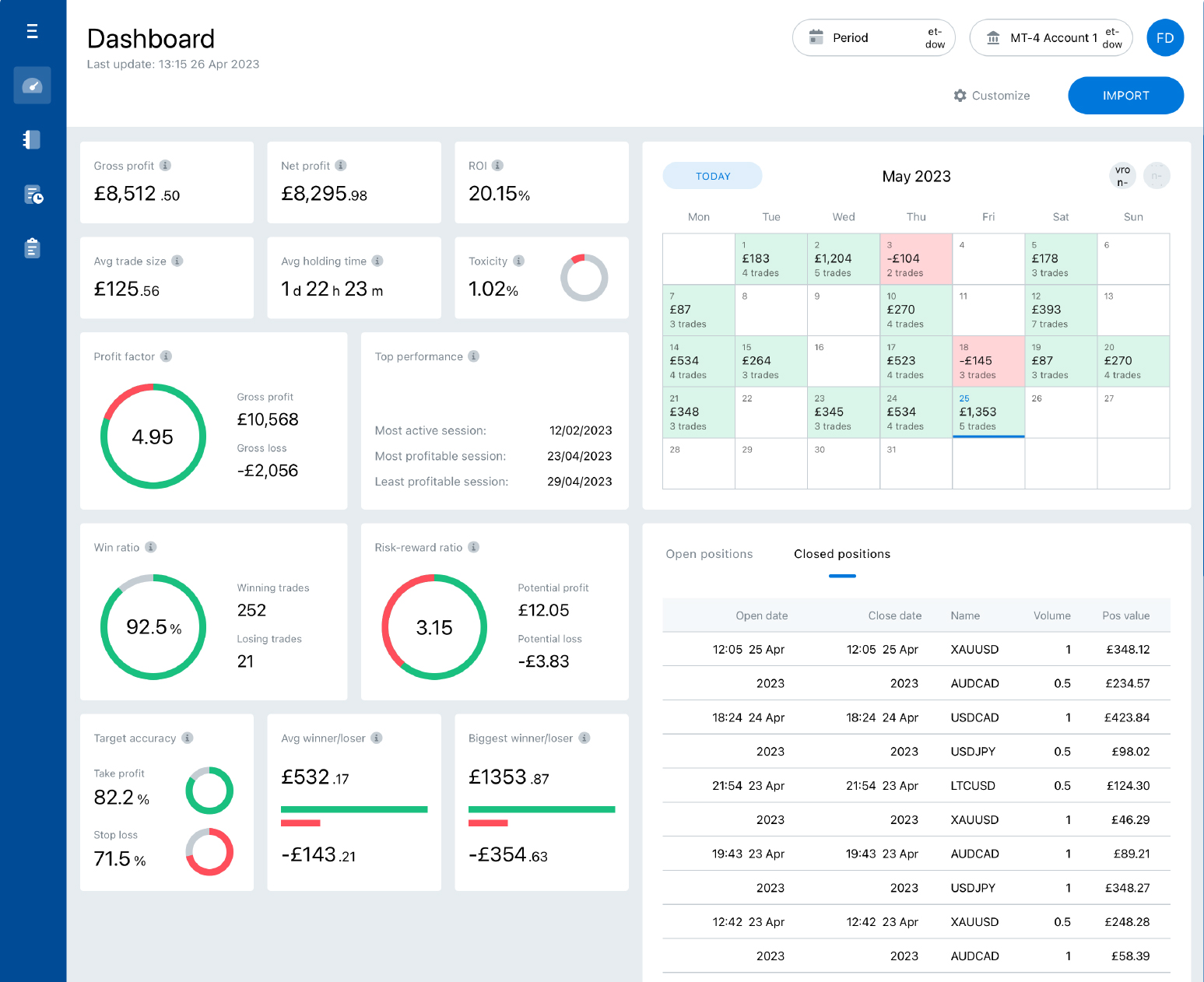Image resolution: width=1204 pixels, height=982 pixels.
Task: Click the IMPORT button
Action: point(1125,95)
